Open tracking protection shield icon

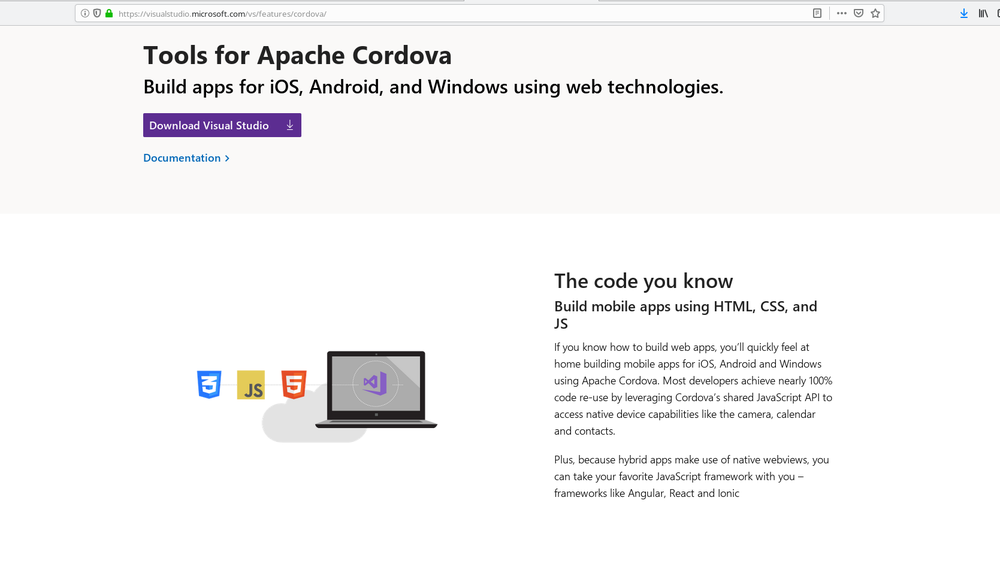point(97,13)
